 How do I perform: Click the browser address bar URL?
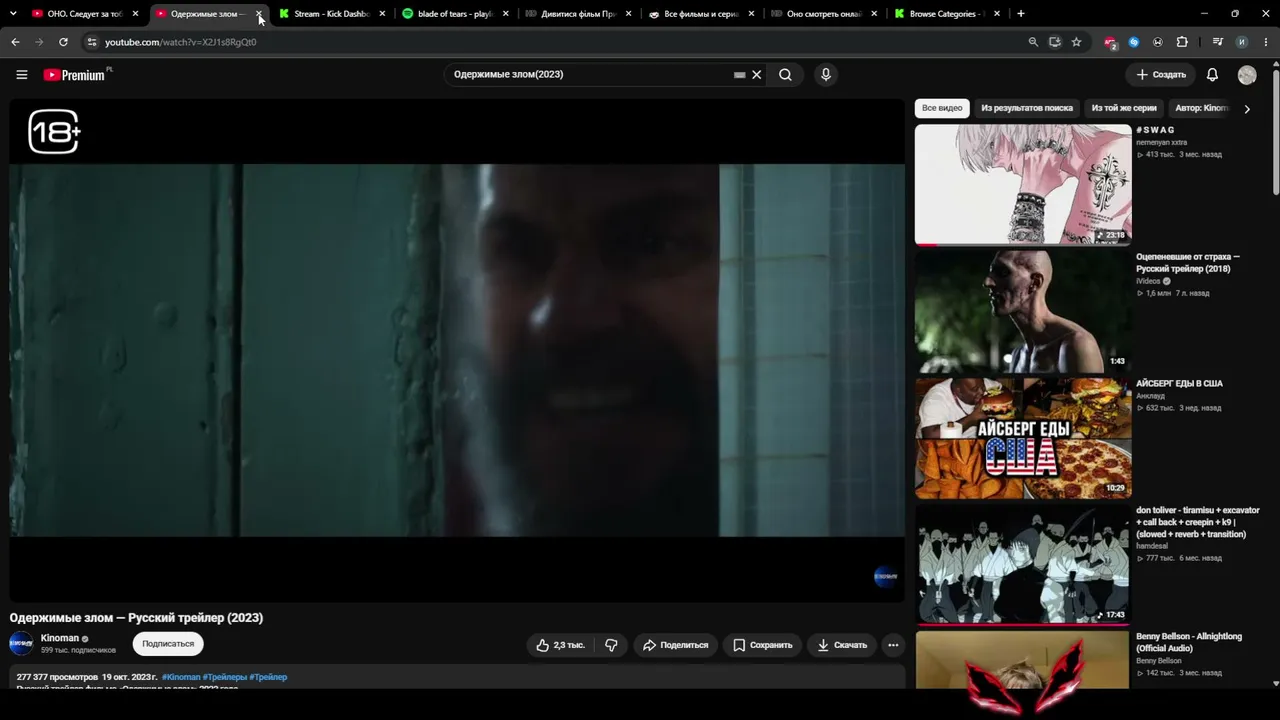tap(181, 42)
